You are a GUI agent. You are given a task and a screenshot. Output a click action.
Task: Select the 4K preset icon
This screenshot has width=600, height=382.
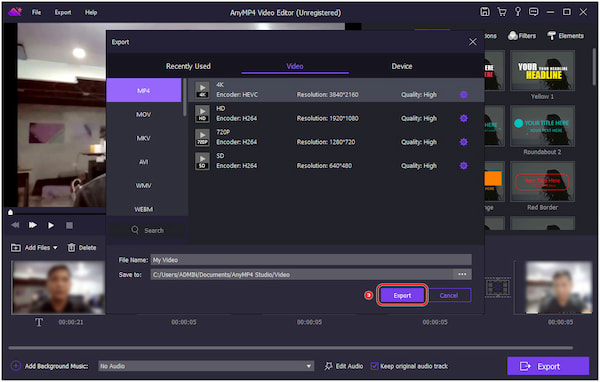202,90
